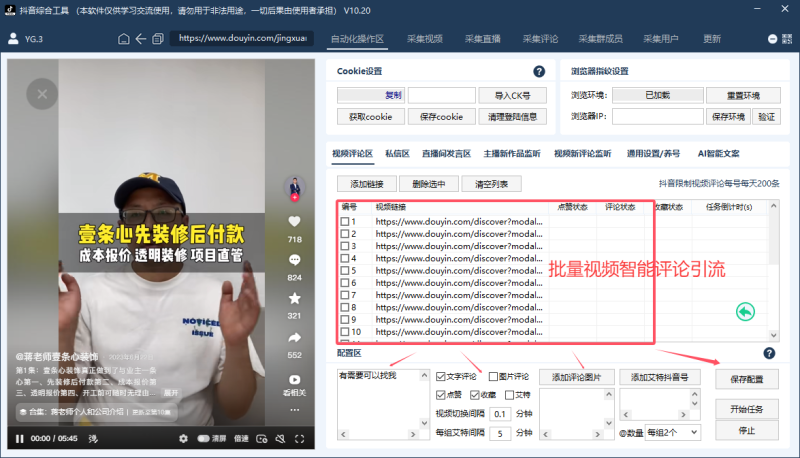Enable the 图片评论 checkbox
The width and height of the screenshot is (800, 458).
coord(493,376)
